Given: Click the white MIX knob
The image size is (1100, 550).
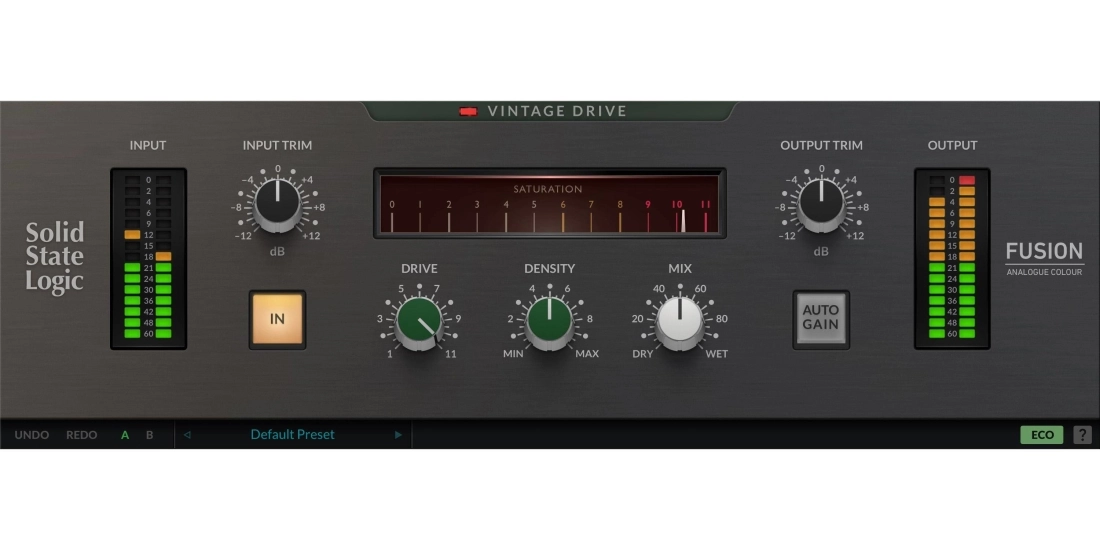Looking at the screenshot, I should (680, 321).
